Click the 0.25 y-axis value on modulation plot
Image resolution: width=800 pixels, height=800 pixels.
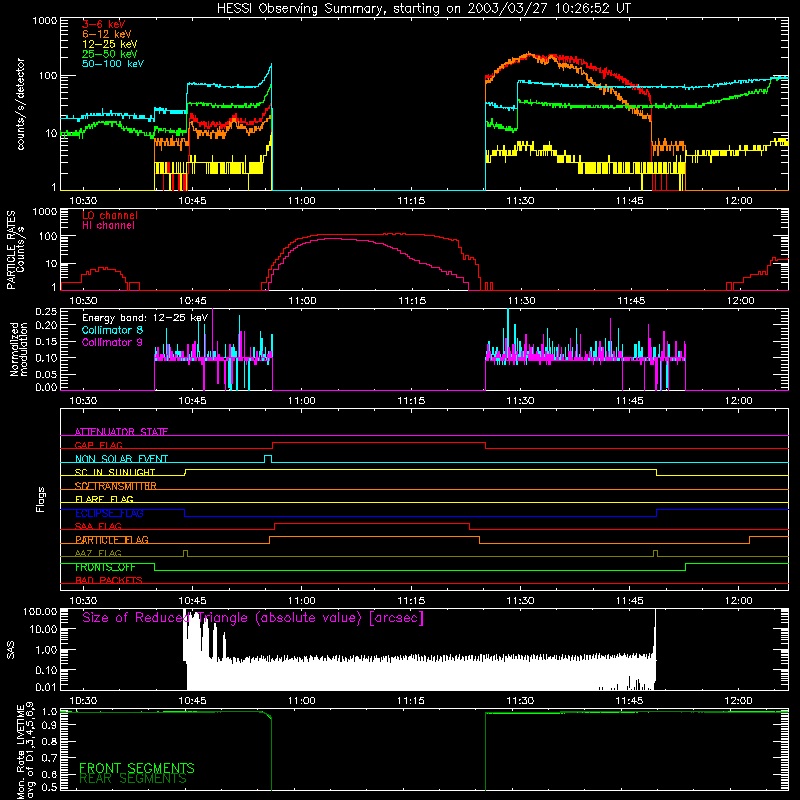(x=46, y=312)
